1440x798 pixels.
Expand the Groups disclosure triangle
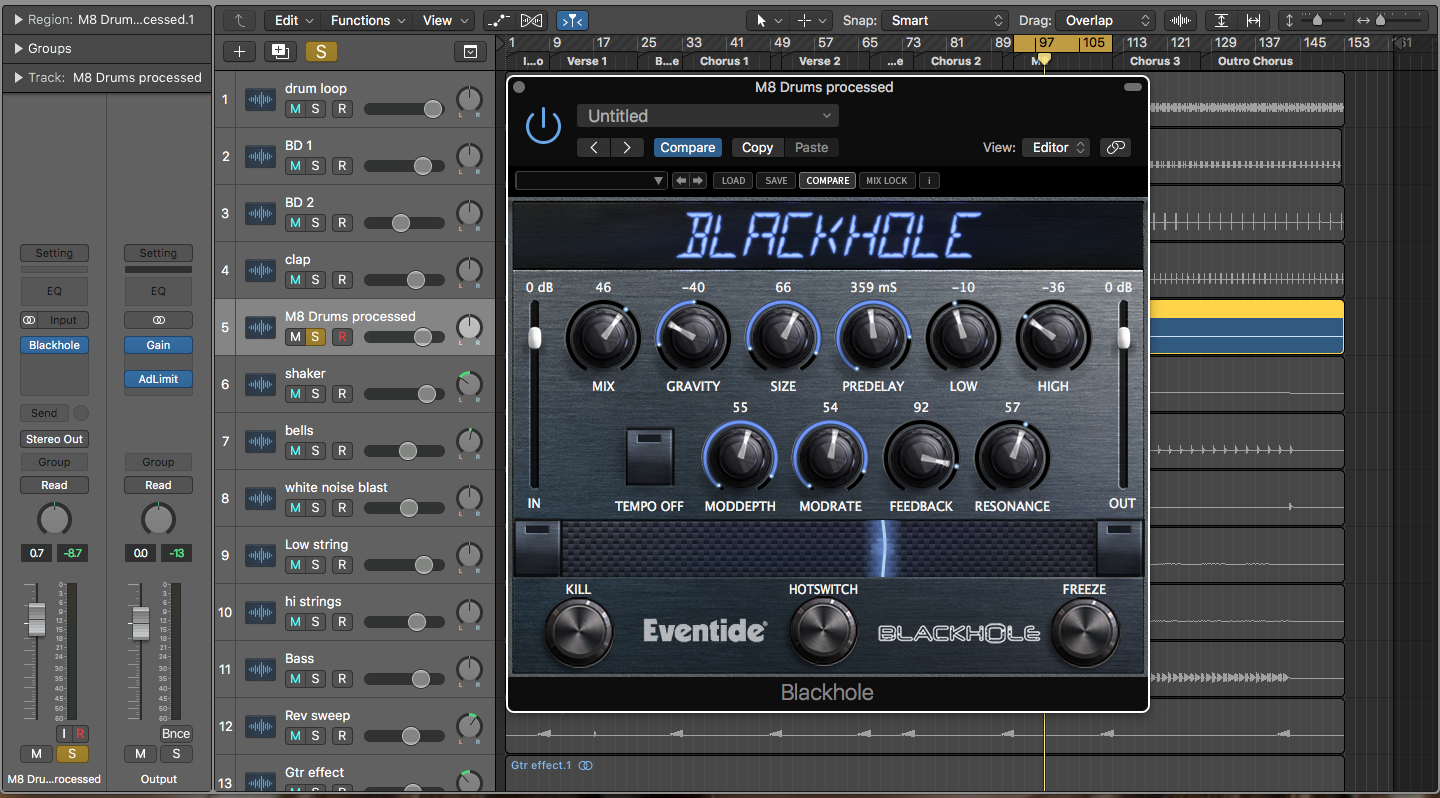tap(19, 48)
